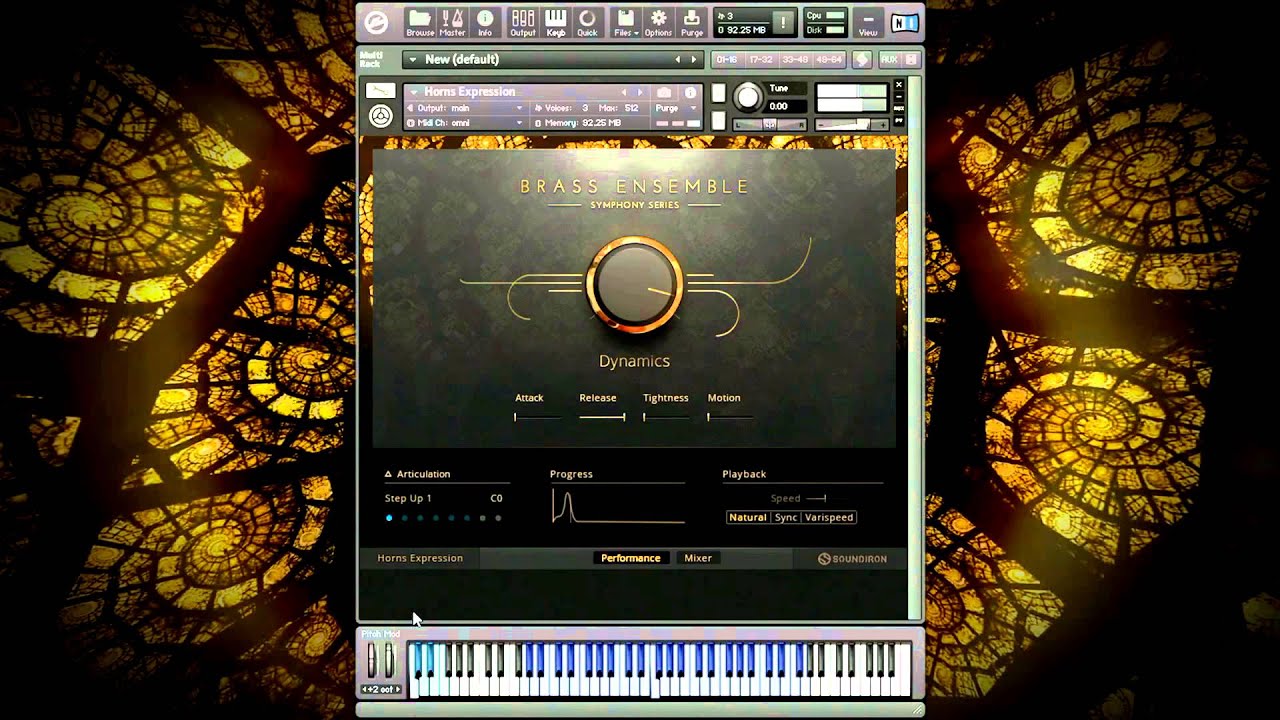Open the multi script editor icon

861,60
